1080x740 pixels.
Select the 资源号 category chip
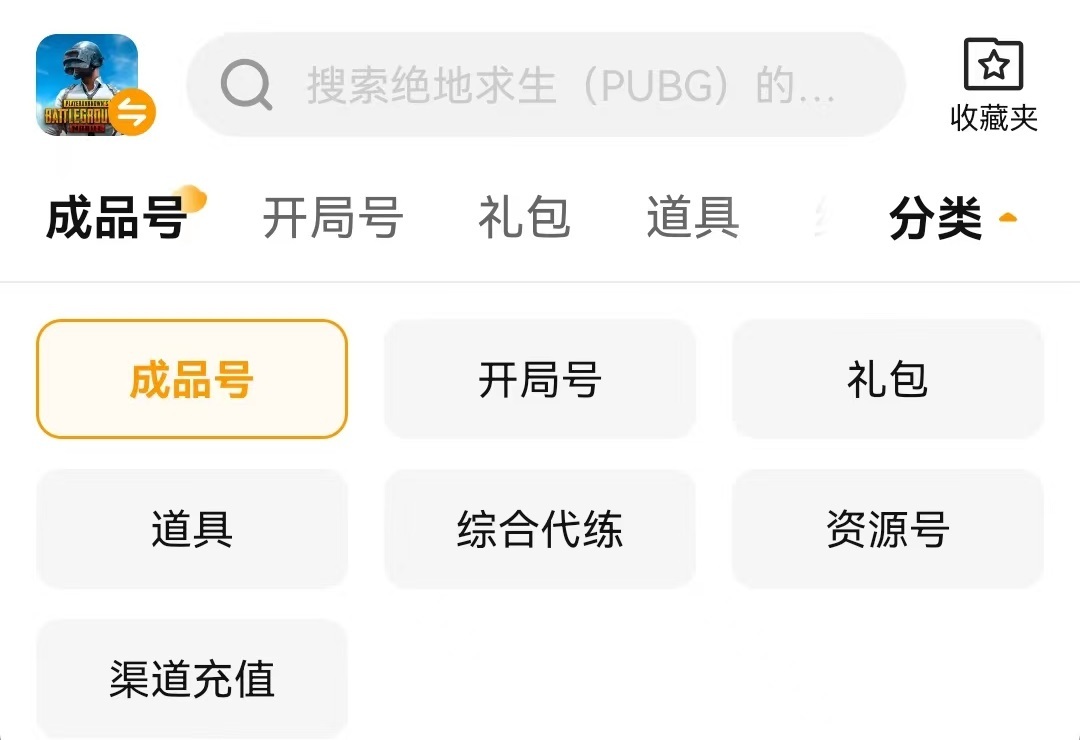[888, 529]
